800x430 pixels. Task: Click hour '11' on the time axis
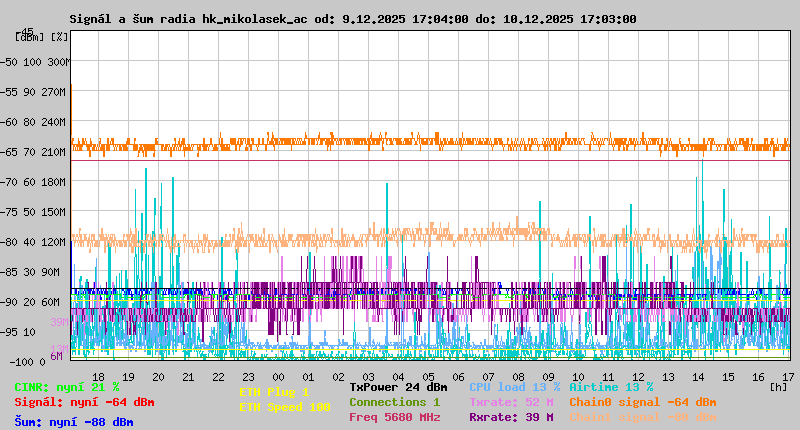(608, 377)
